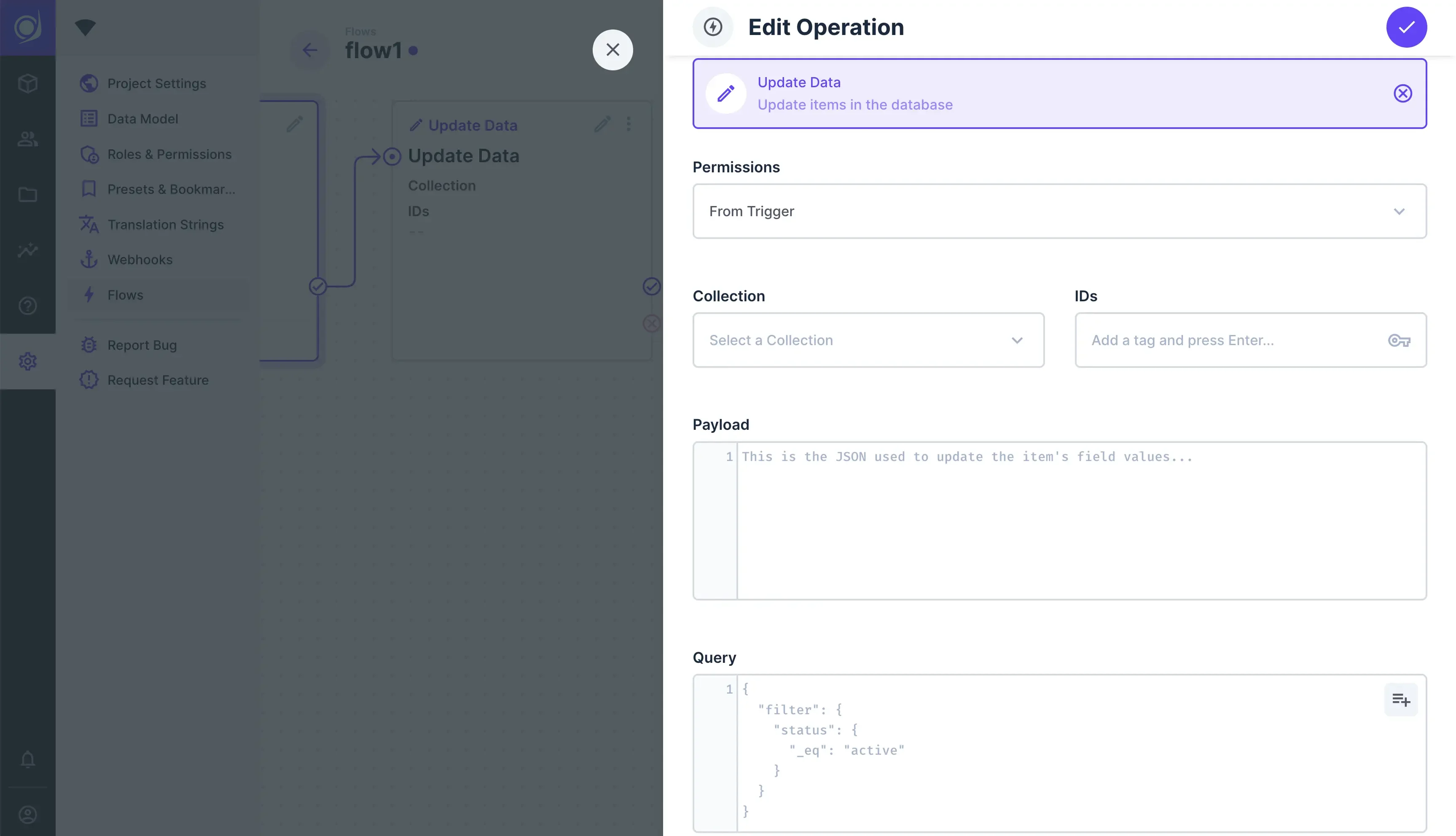Image resolution: width=1456 pixels, height=836 pixels.
Task: Click the key icon in IDs field
Action: tap(1399, 340)
